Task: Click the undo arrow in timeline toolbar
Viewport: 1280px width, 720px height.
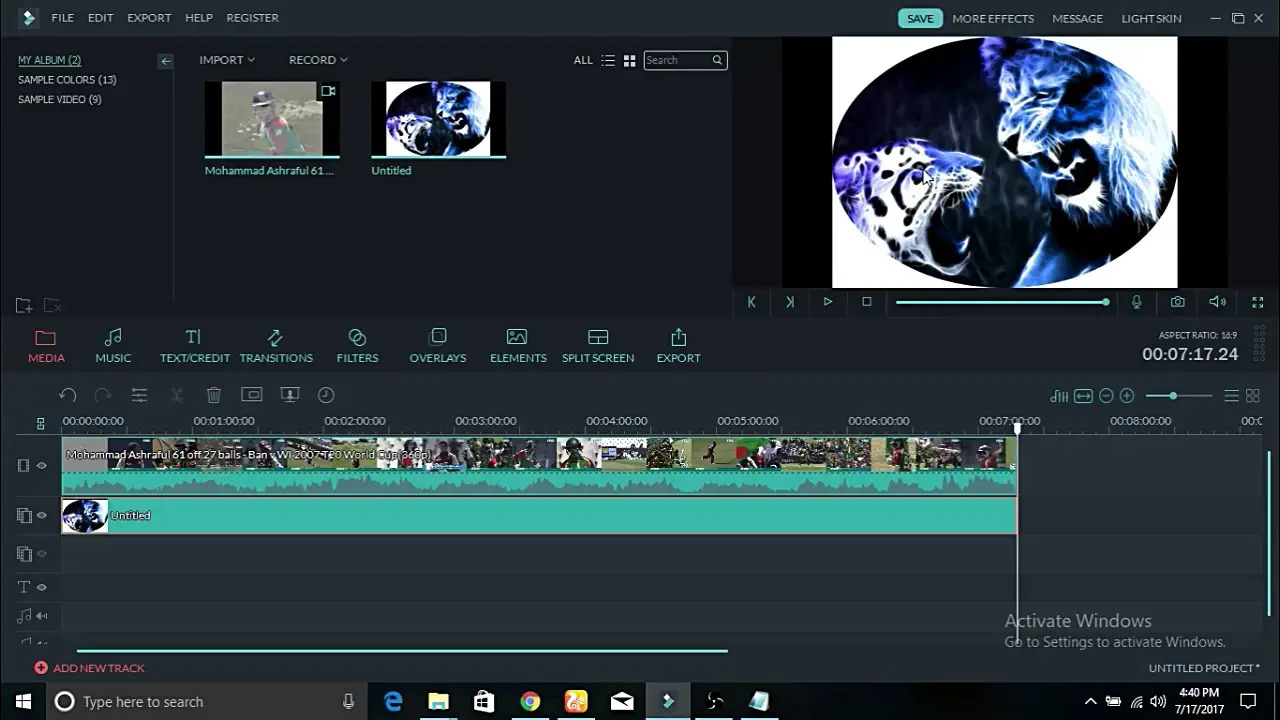Action: point(67,395)
